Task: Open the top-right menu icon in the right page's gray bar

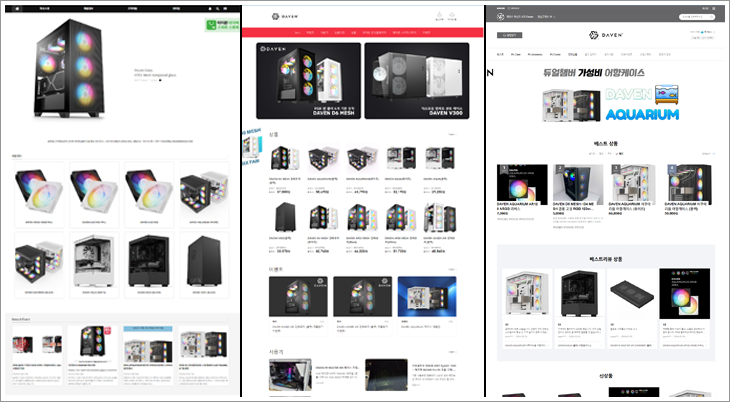Action: [714, 8]
